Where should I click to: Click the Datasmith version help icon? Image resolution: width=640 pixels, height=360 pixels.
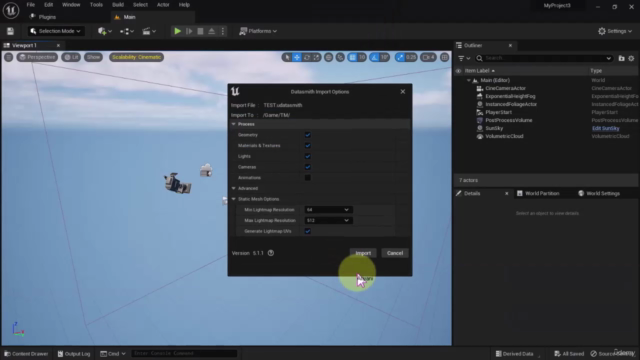[x=271, y=253]
